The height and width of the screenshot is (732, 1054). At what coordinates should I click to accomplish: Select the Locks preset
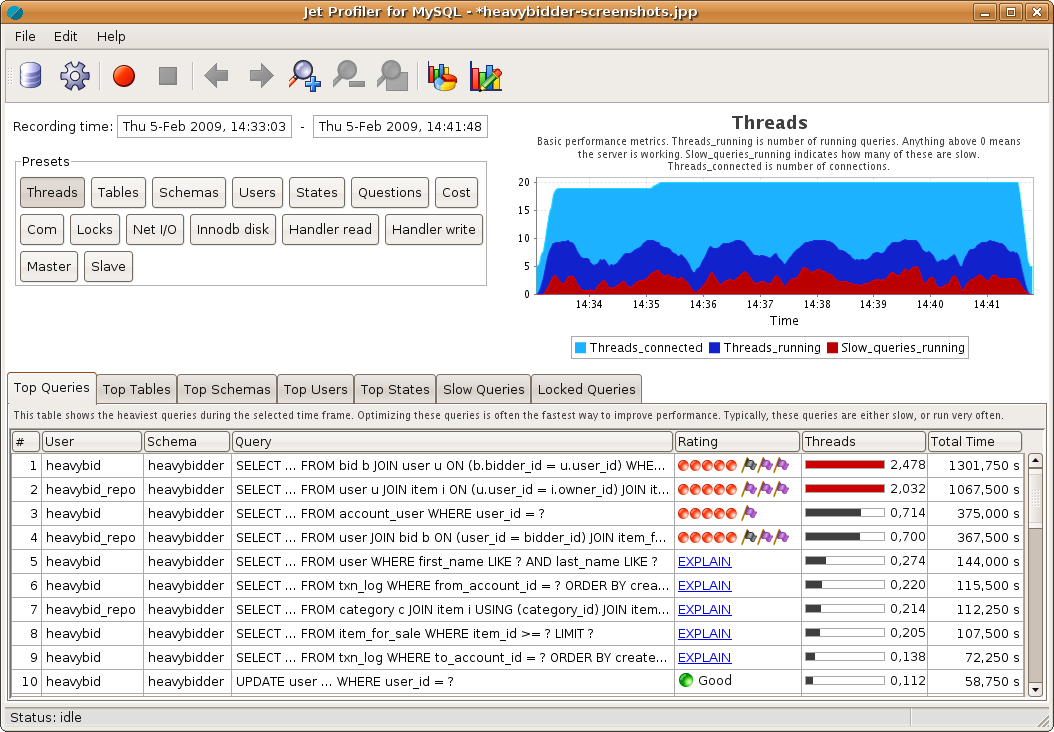pyautogui.click(x=95, y=229)
